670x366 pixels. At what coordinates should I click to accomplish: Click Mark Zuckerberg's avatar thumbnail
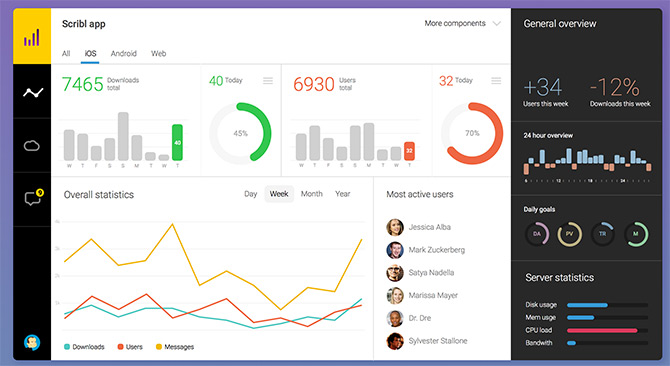395,250
